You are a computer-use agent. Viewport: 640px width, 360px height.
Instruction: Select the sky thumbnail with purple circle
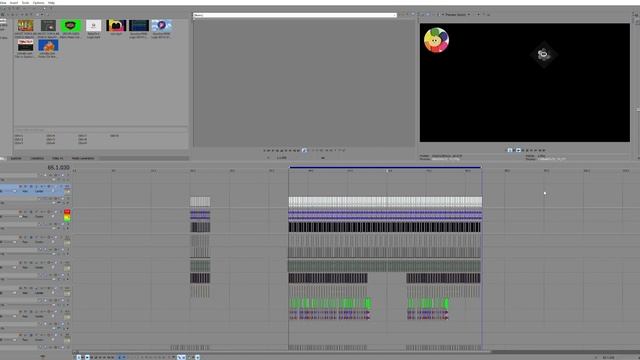[x=162, y=26]
